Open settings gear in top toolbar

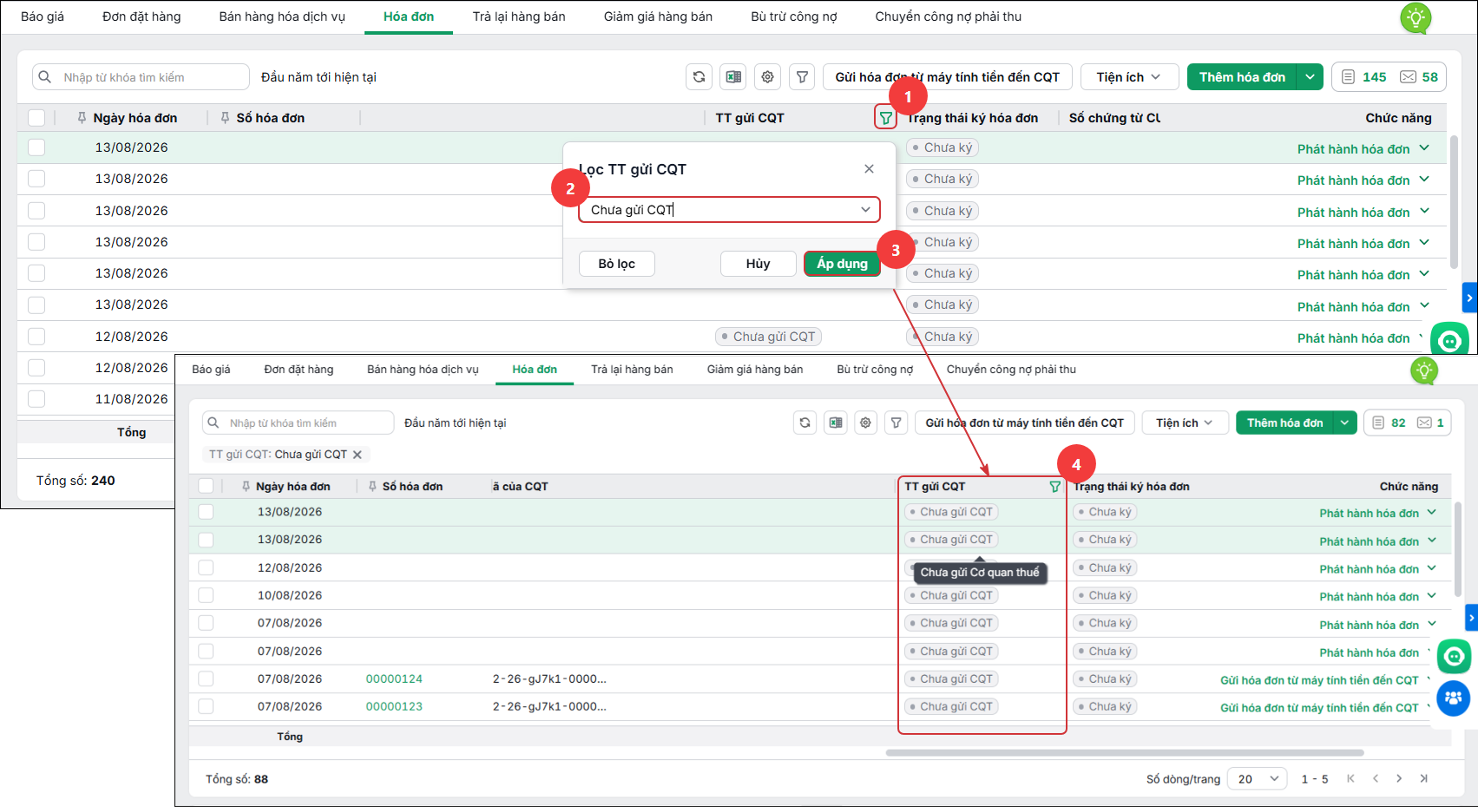click(768, 77)
